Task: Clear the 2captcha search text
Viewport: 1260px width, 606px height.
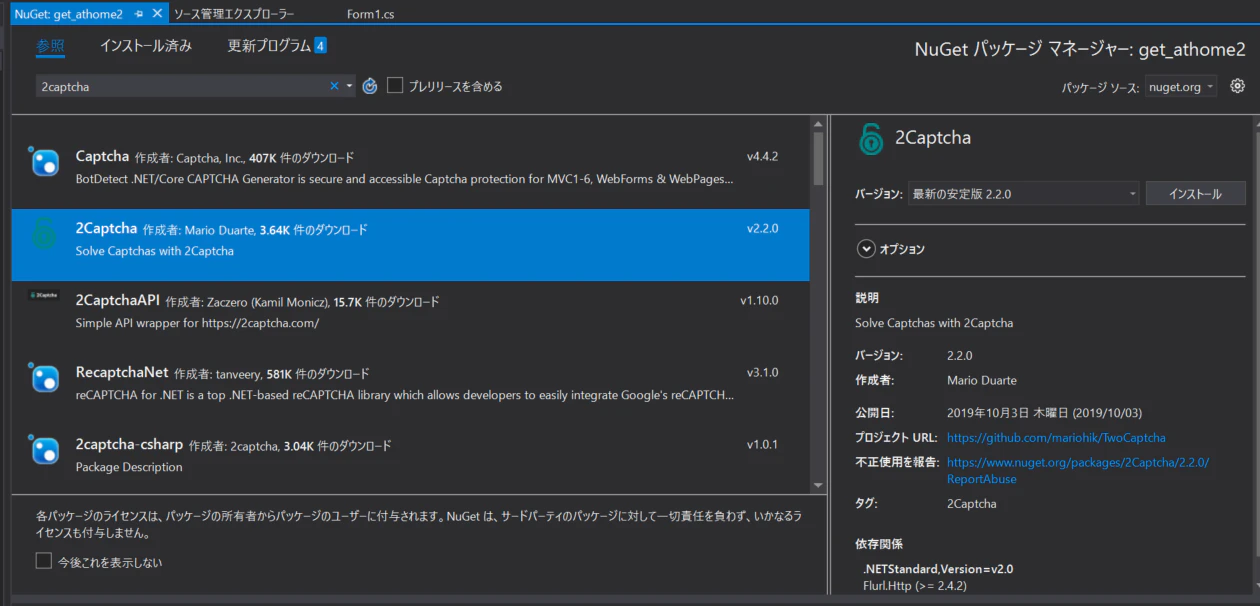Action: (334, 86)
